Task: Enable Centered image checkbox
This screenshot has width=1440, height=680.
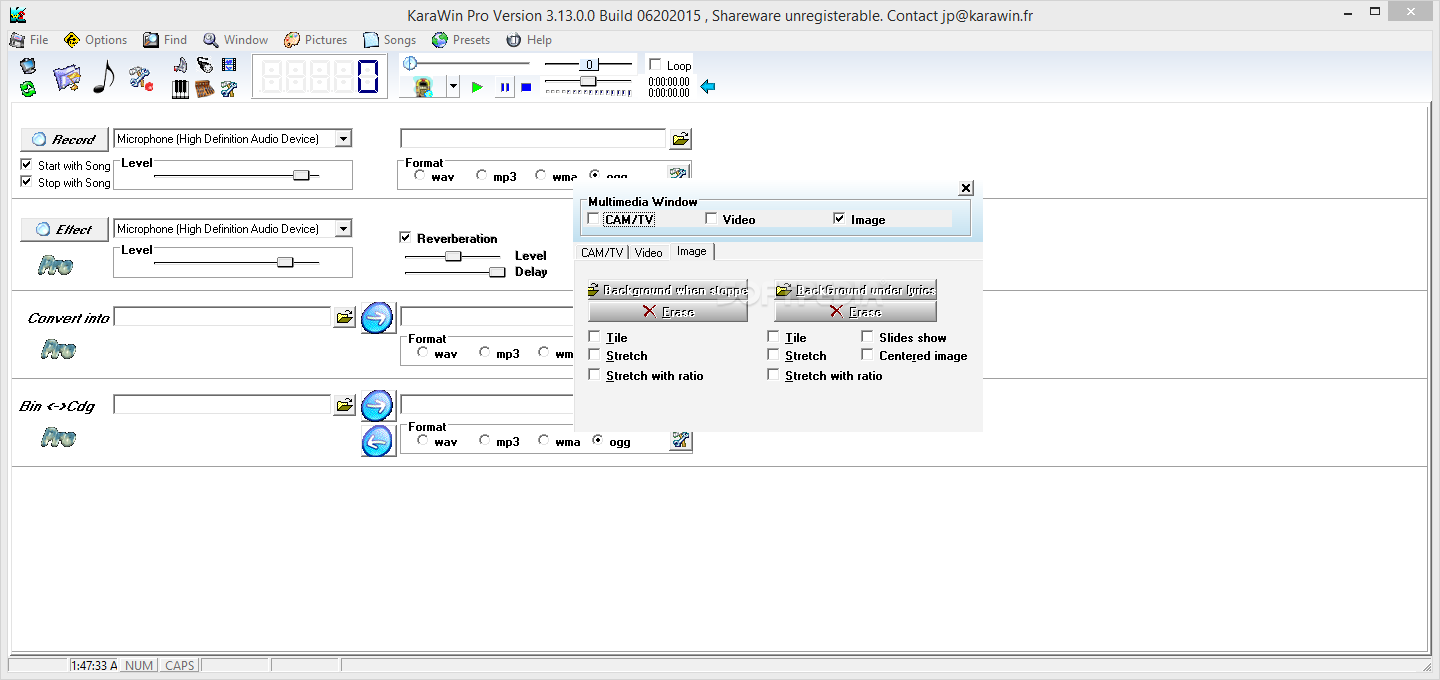Action: (867, 355)
